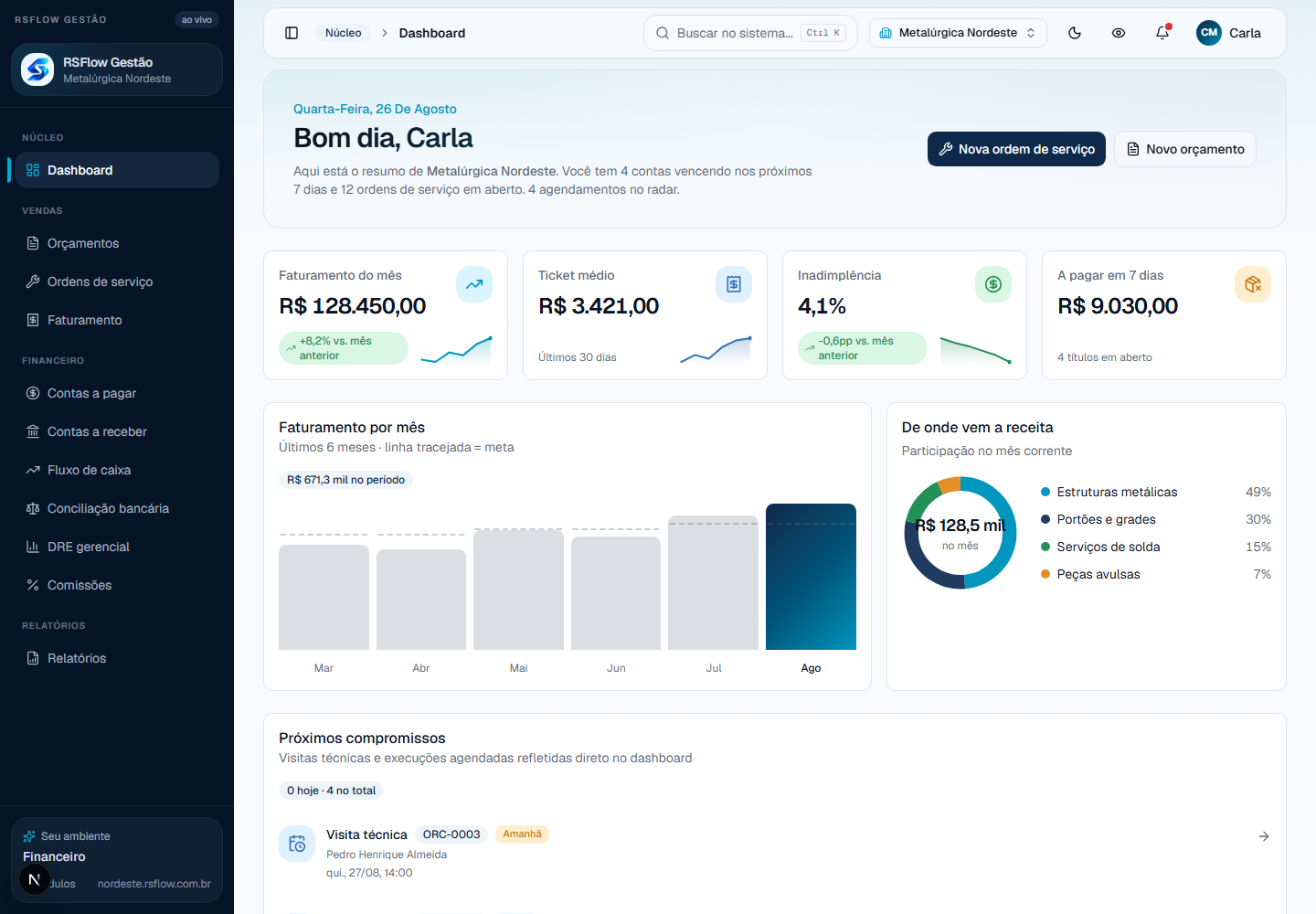The height and width of the screenshot is (914, 1316).
Task: Click the Estruturas metálicas legend swatch
Action: (x=1045, y=492)
